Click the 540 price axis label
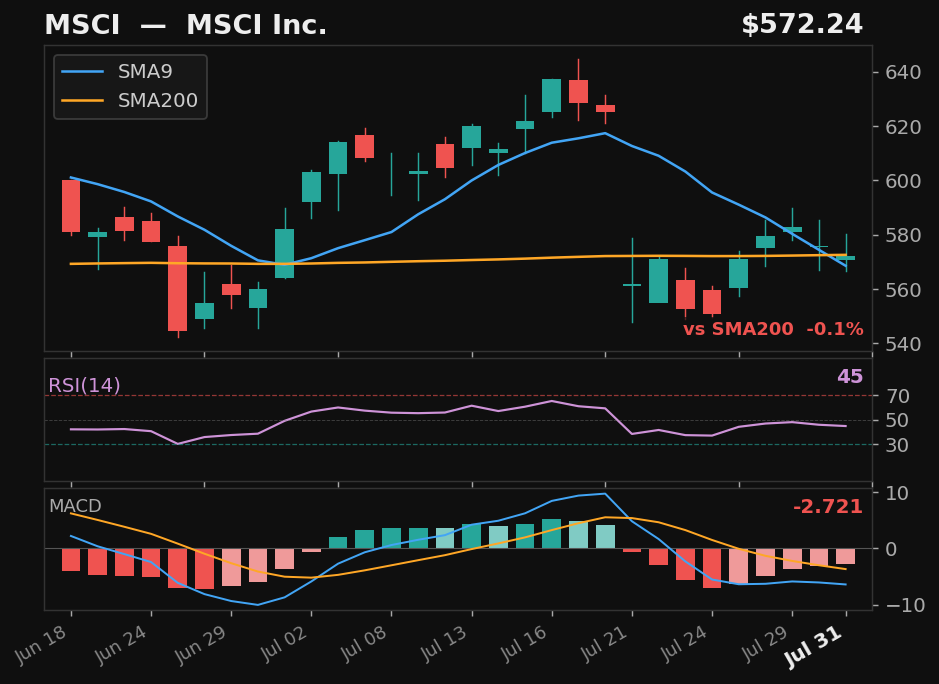The image size is (939, 684). (x=904, y=344)
